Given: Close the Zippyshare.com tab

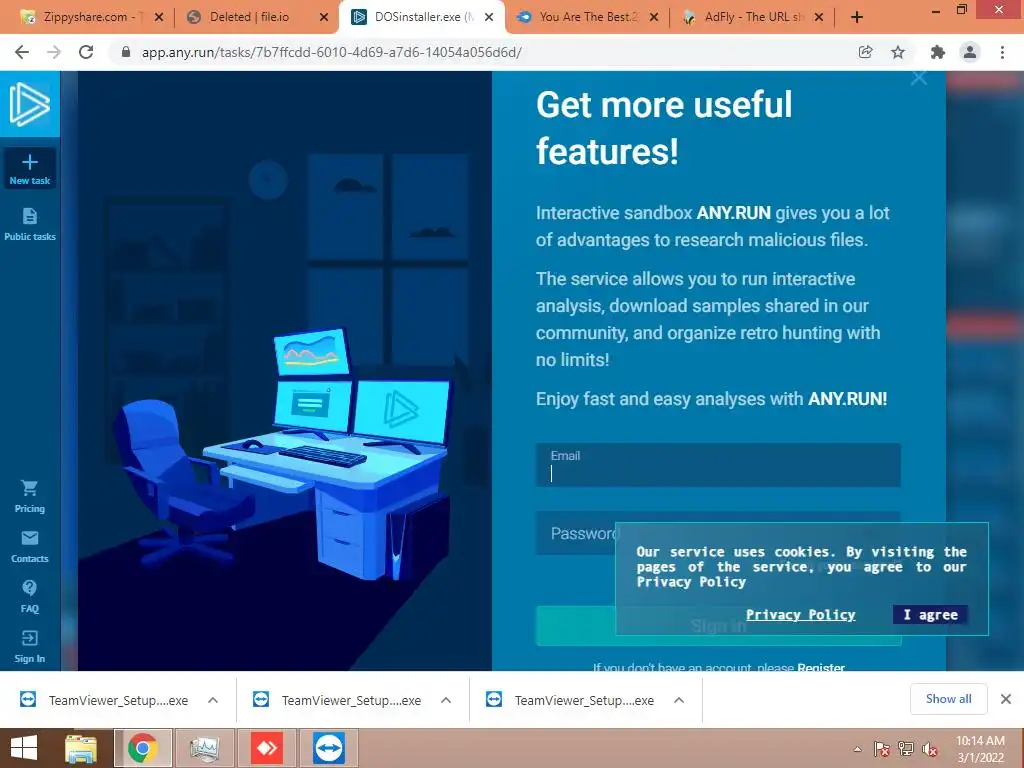Looking at the screenshot, I should [159, 18].
